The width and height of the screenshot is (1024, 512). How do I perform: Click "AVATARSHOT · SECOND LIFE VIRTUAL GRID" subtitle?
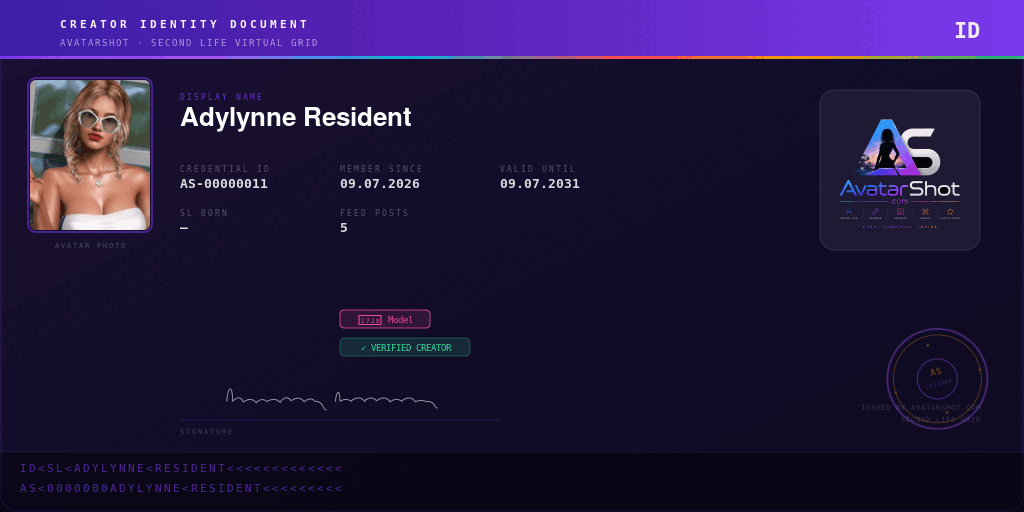(189, 43)
